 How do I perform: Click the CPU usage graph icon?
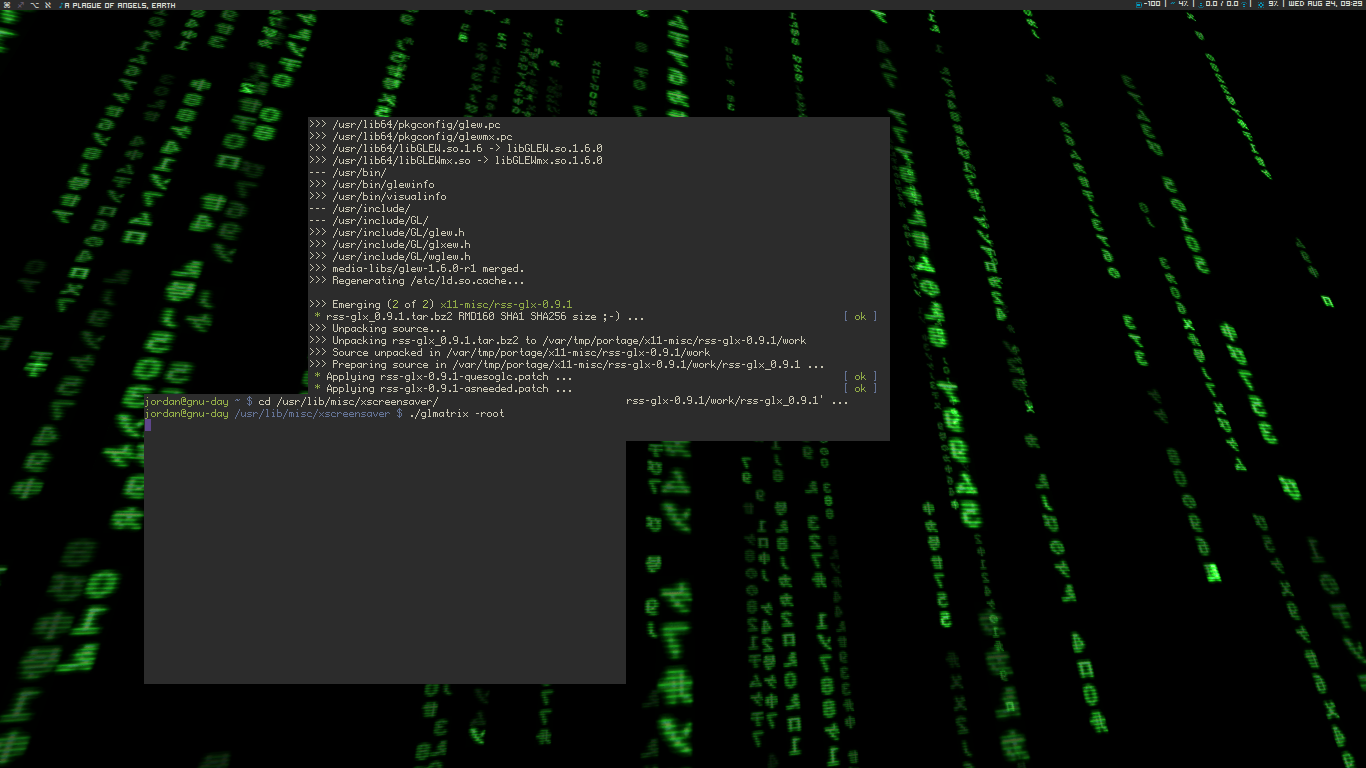point(1172,4)
